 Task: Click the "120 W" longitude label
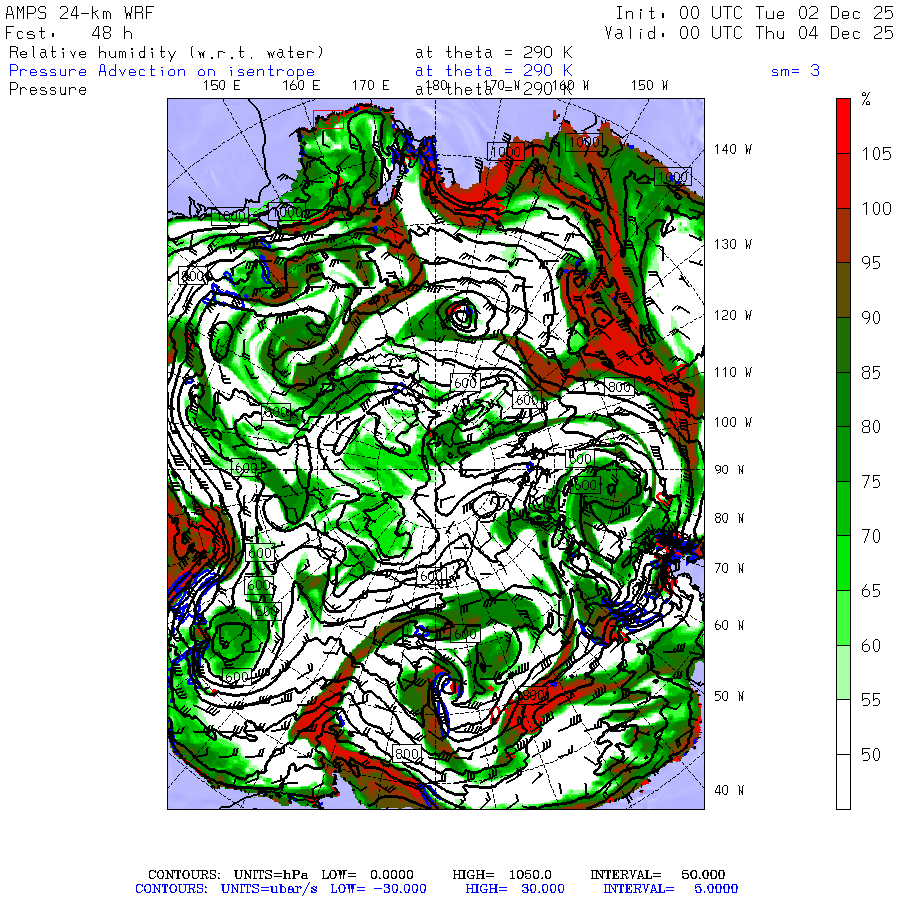(x=732, y=315)
